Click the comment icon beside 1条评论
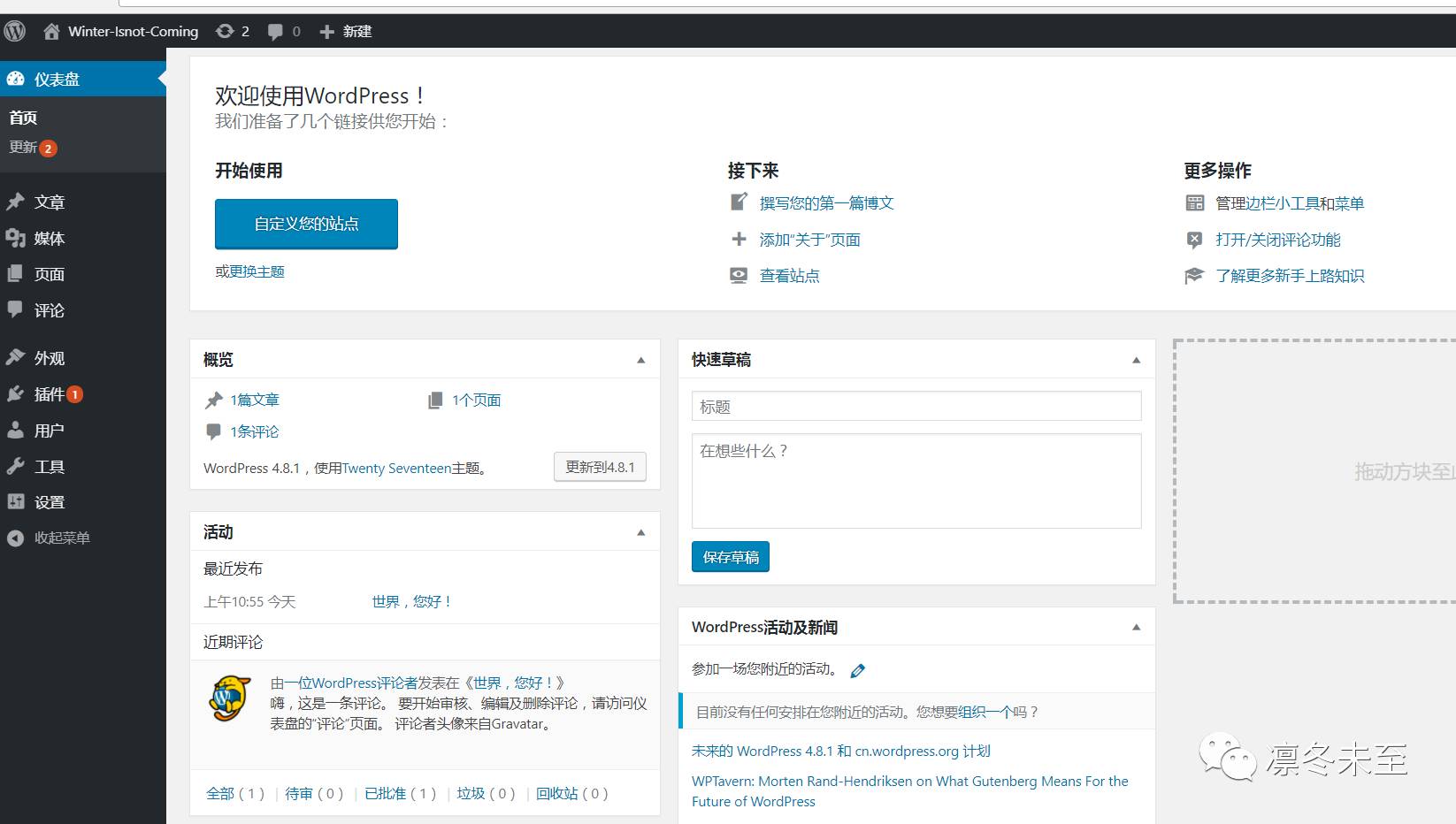This screenshot has width=1456, height=824. point(214,431)
